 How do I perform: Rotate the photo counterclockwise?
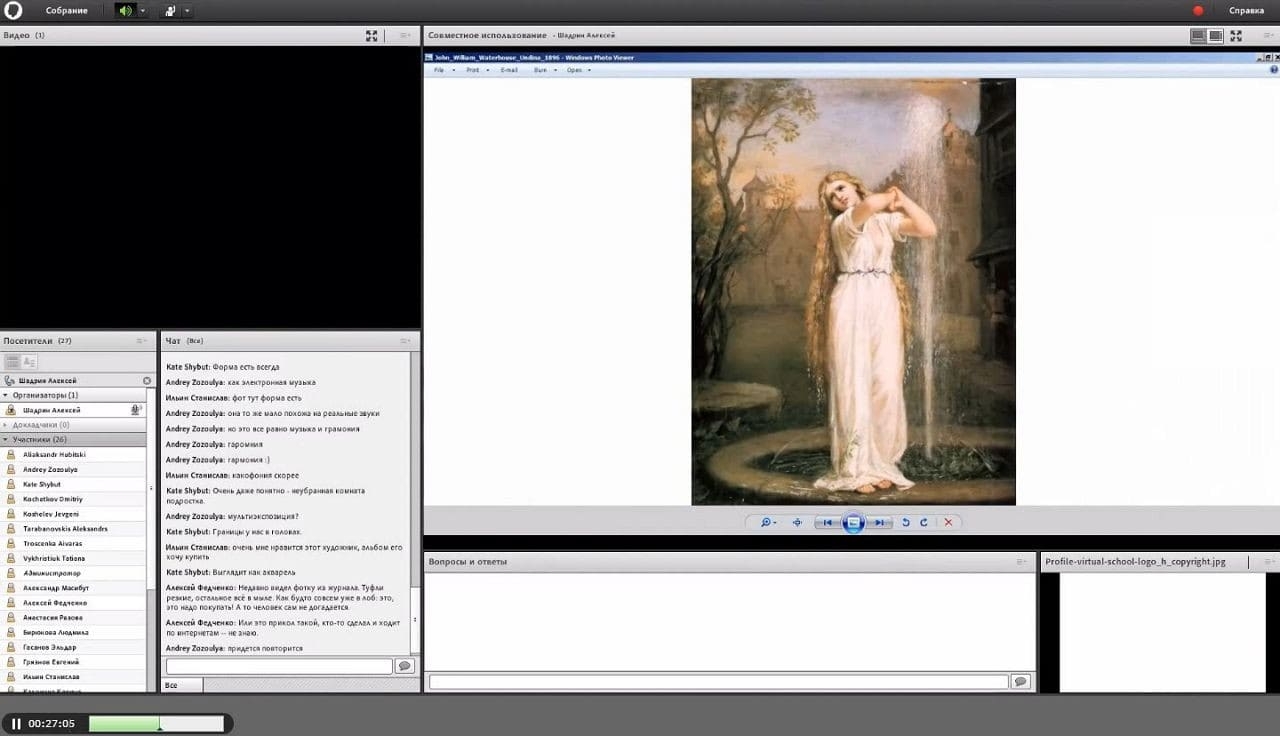(906, 522)
